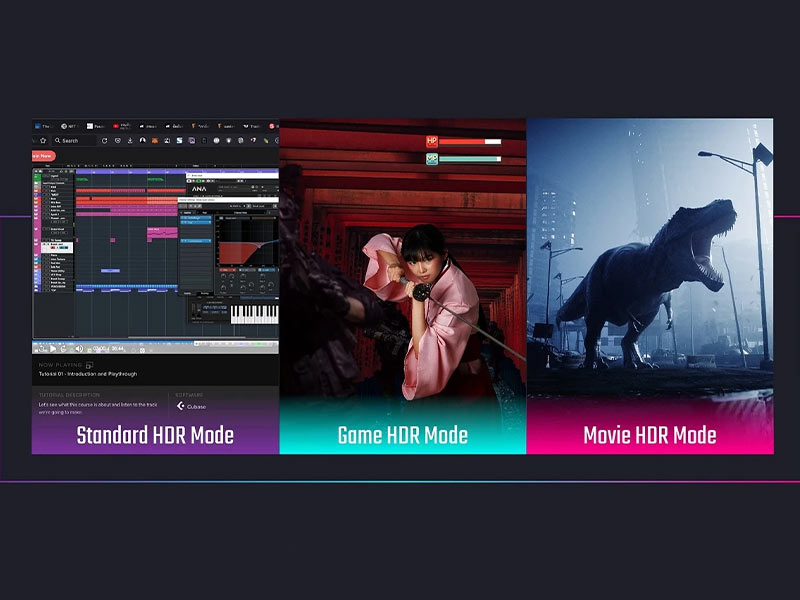Select the Standard HDR Mode label

155,435
